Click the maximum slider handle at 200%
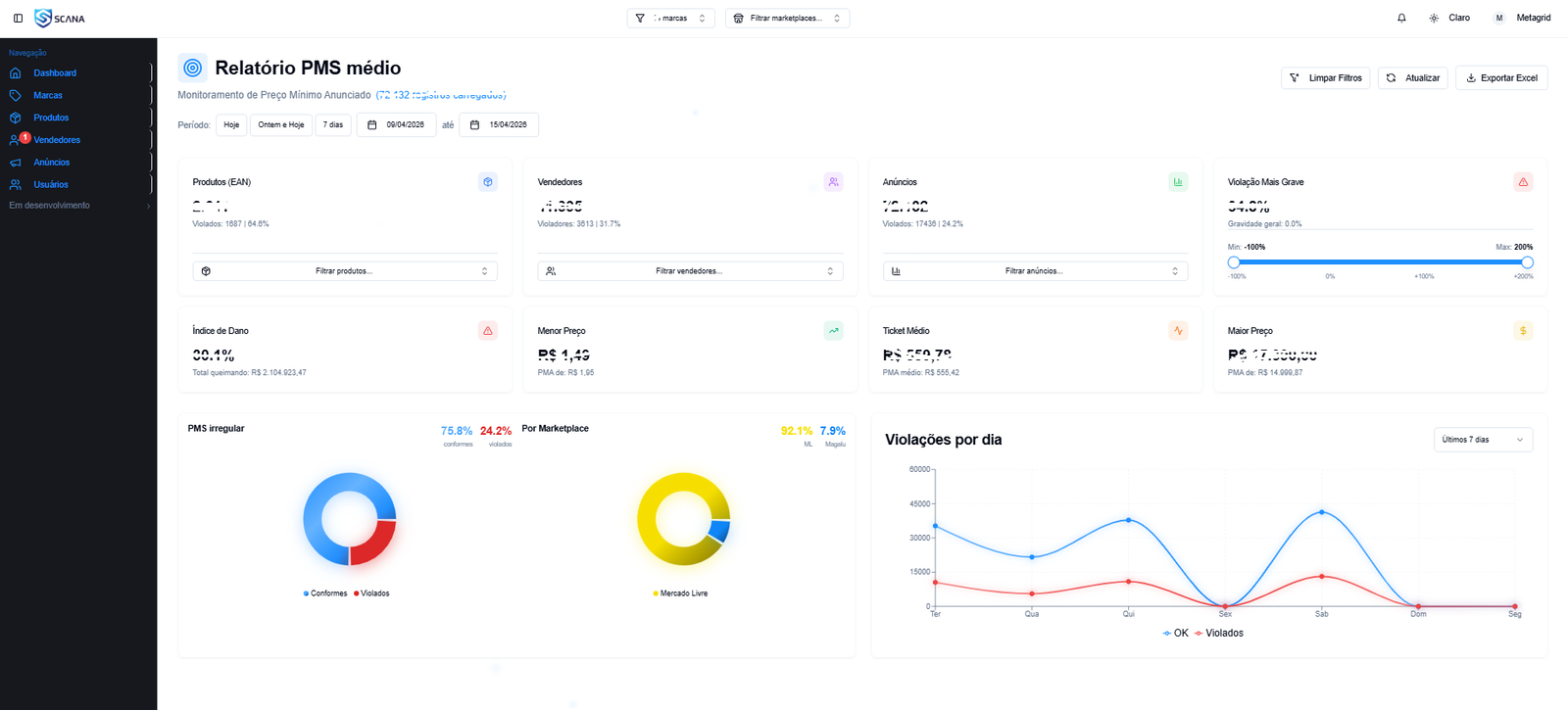The height and width of the screenshot is (710, 1568). click(x=1527, y=262)
